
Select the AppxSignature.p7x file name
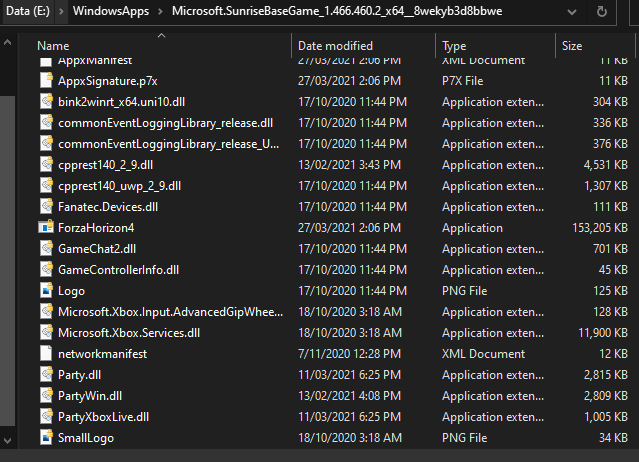point(108,81)
